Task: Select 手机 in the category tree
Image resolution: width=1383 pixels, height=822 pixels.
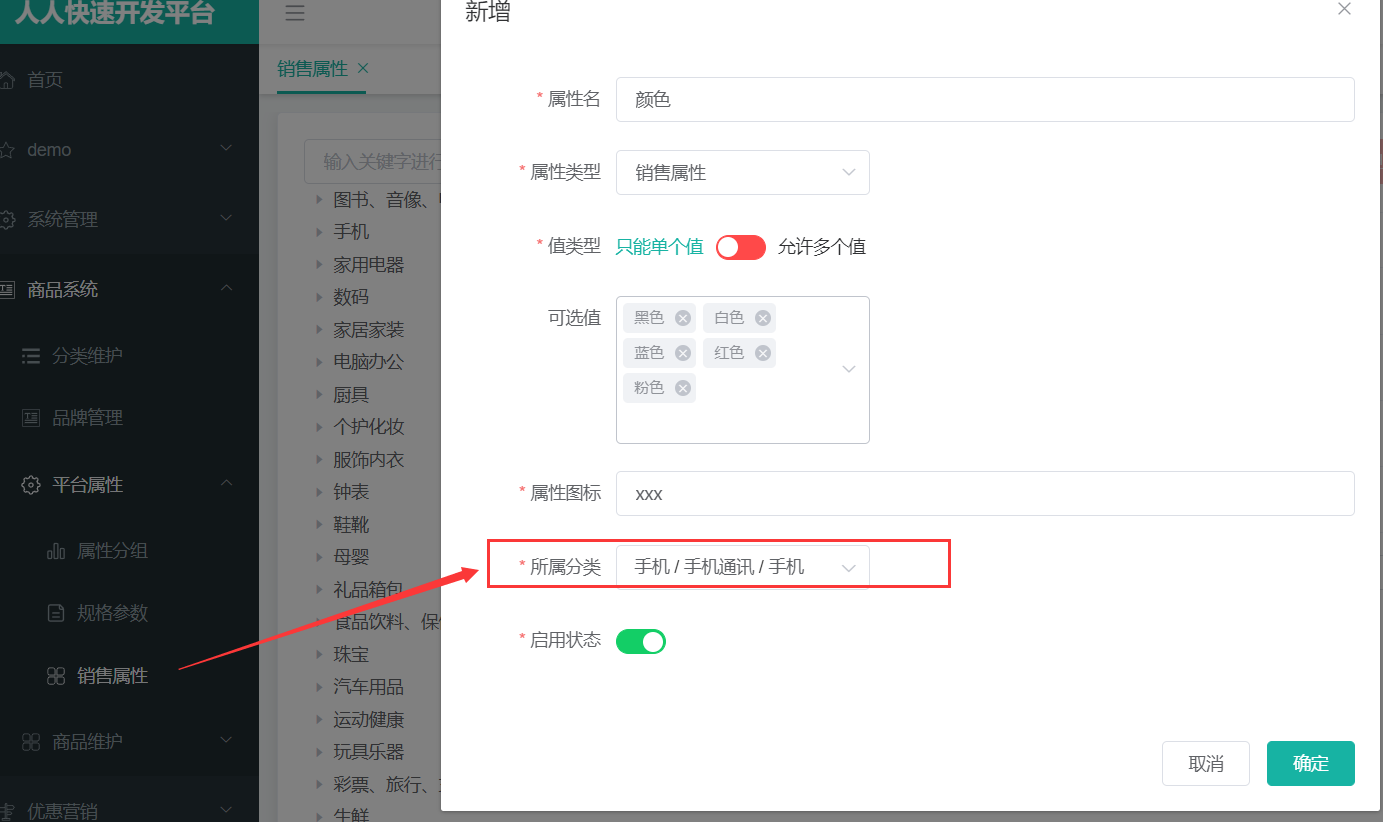Action: pyautogui.click(x=351, y=232)
